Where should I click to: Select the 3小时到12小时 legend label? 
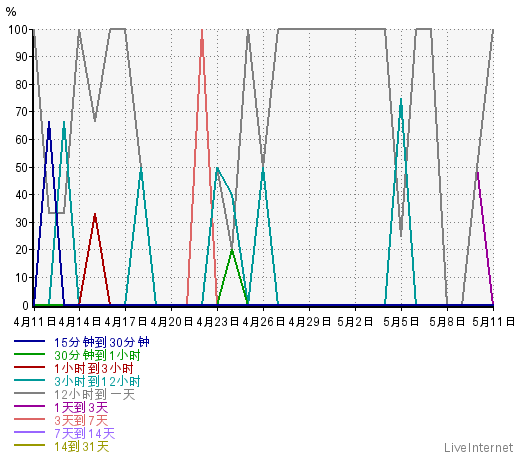click(x=97, y=381)
